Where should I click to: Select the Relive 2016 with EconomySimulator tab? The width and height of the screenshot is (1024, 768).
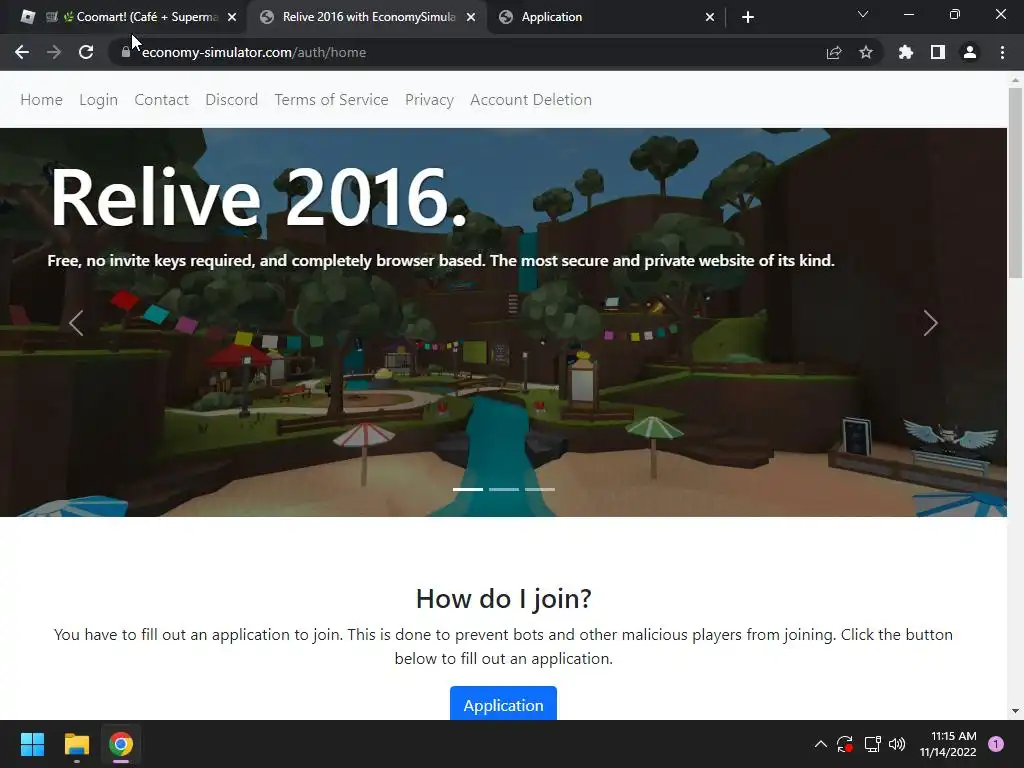(x=366, y=17)
